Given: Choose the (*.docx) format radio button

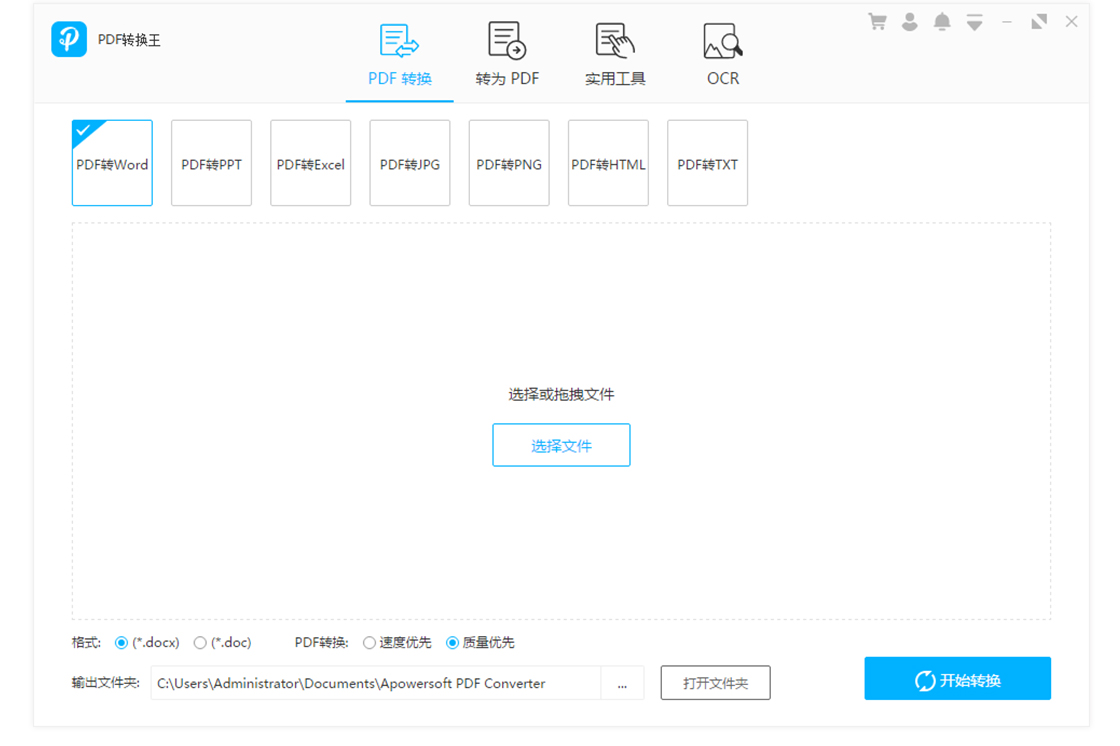Looking at the screenshot, I should tap(121, 643).
